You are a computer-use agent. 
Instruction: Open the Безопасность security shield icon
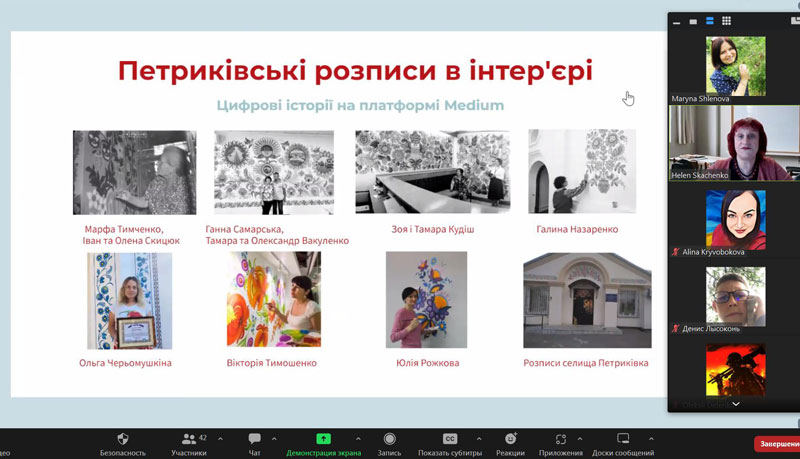tap(123, 439)
